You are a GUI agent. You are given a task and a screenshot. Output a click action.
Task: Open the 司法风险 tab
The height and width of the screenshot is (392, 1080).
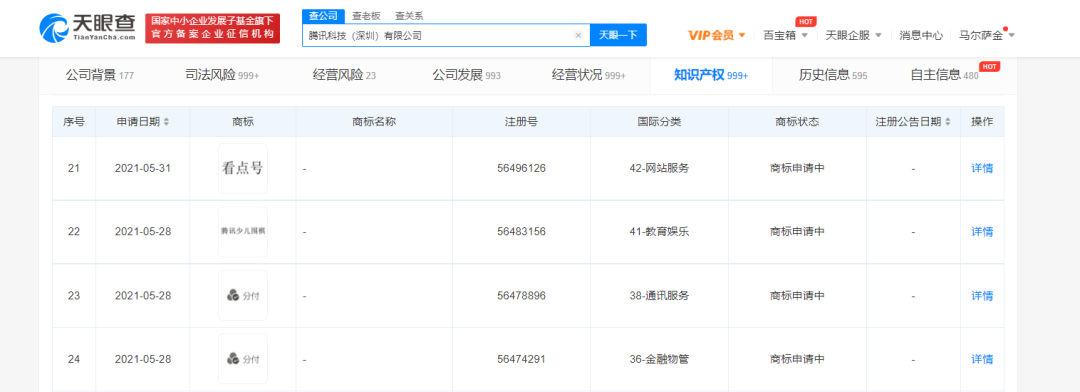pyautogui.click(x=222, y=75)
